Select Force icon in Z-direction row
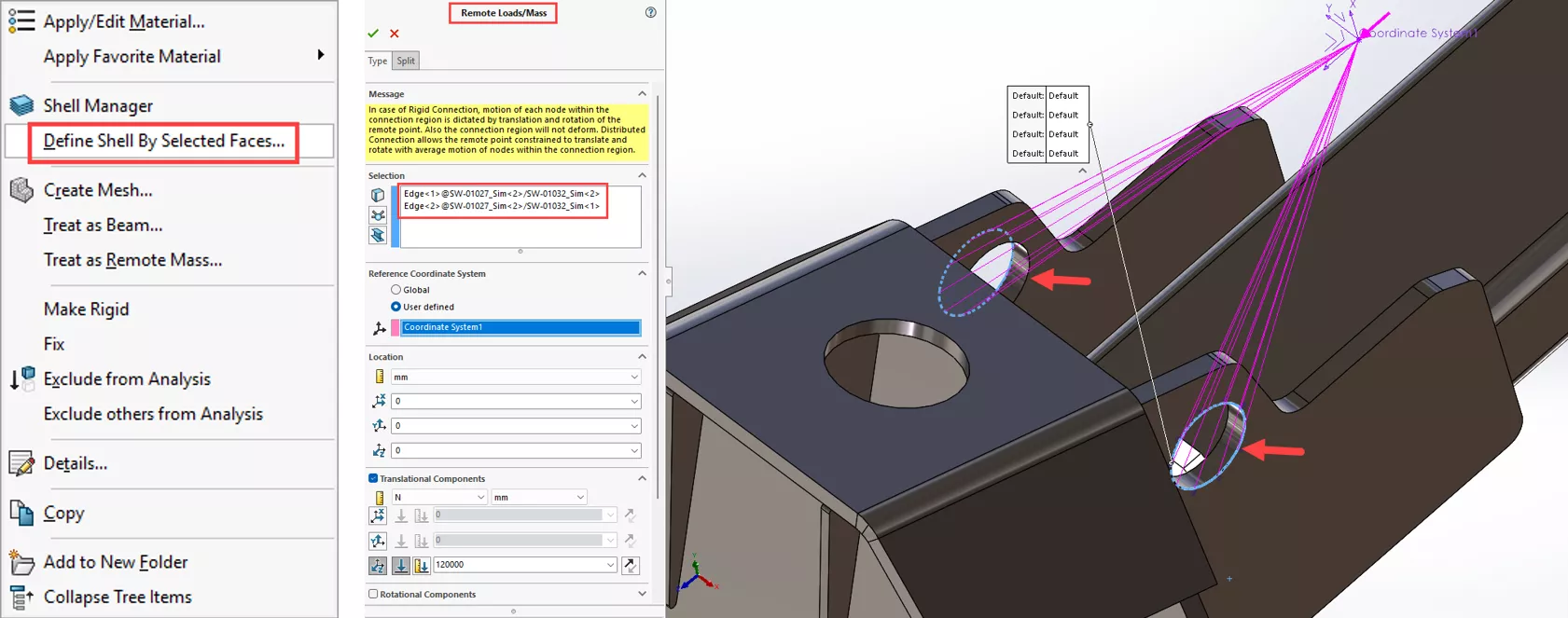 click(401, 565)
